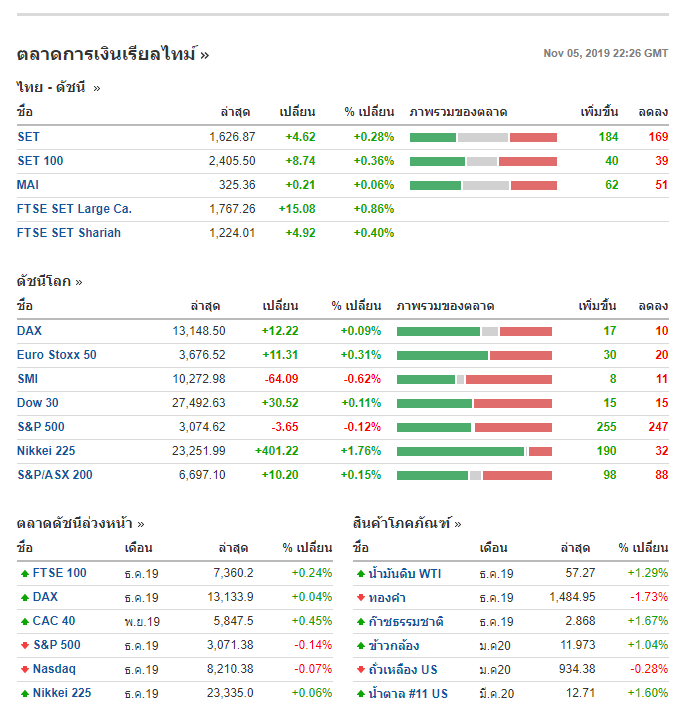
Task: Open ดัชนีโลก section header
Action: (x=49, y=282)
